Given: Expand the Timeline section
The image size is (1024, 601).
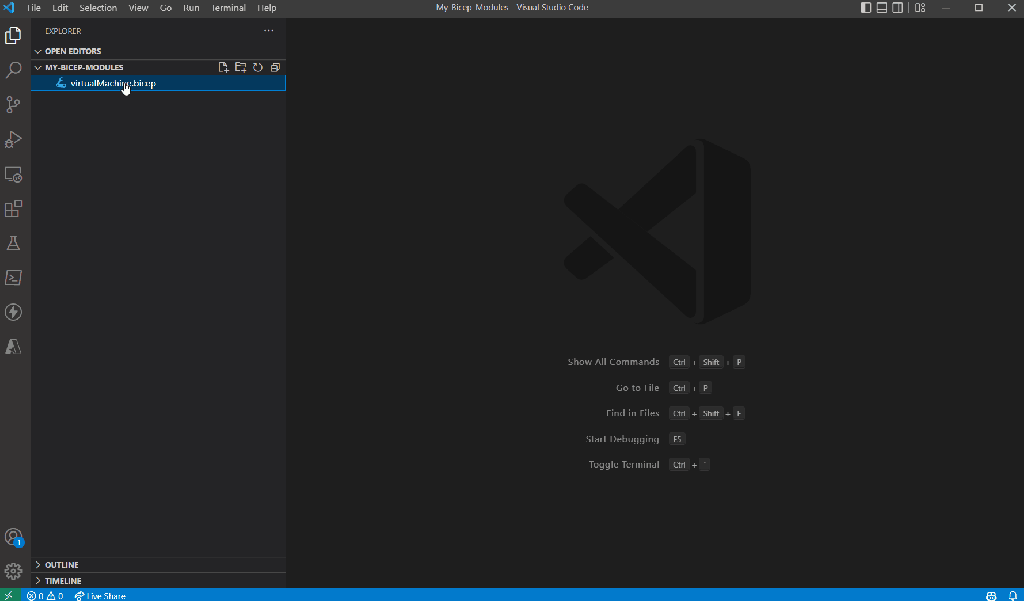Looking at the screenshot, I should pos(63,581).
